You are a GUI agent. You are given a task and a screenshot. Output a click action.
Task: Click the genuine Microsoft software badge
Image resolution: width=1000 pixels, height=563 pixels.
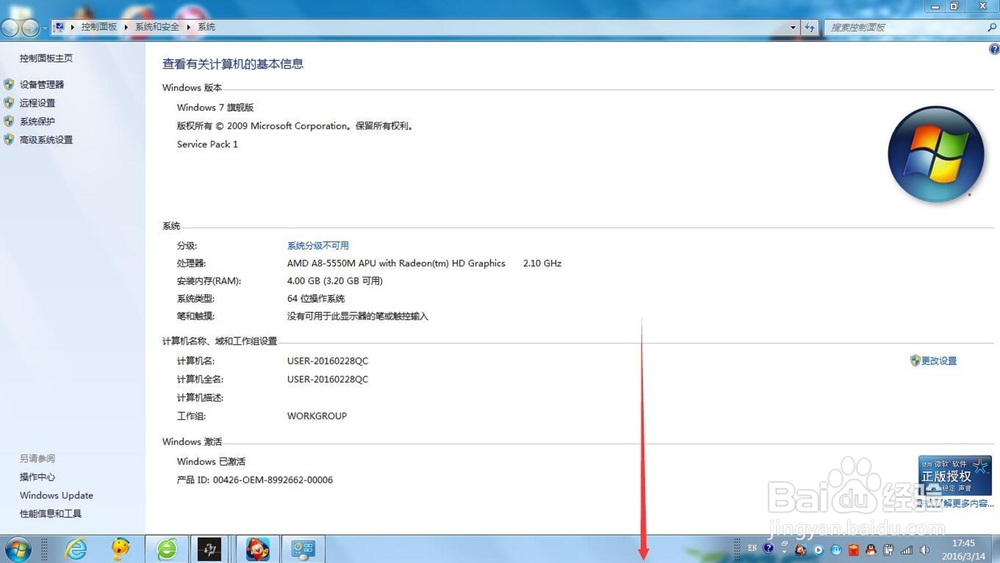955,475
